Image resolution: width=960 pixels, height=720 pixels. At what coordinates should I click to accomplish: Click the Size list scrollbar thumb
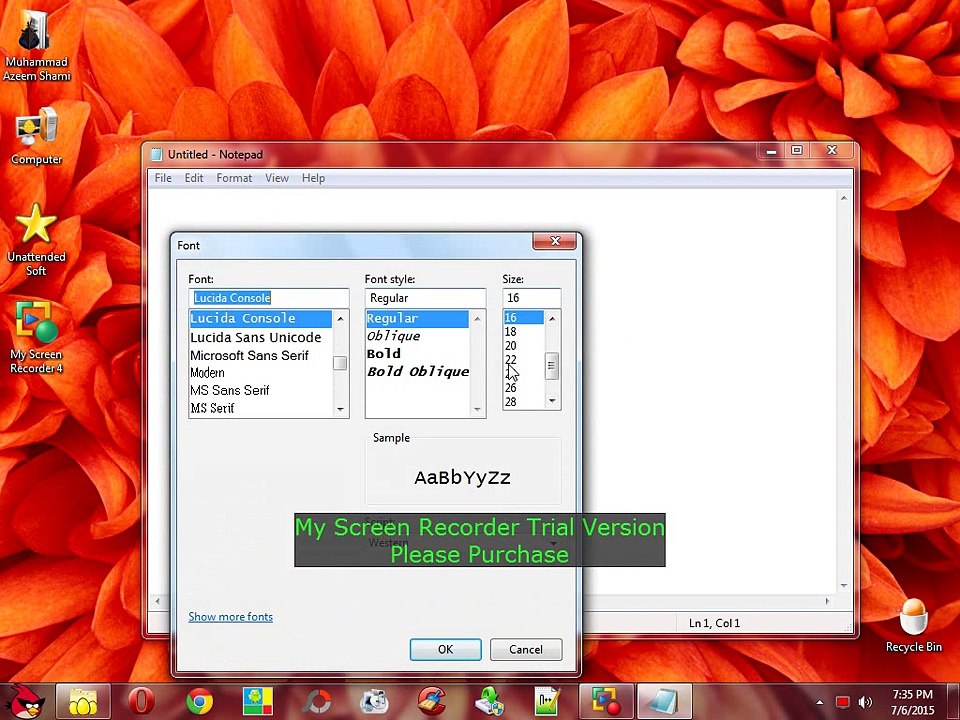(x=552, y=366)
